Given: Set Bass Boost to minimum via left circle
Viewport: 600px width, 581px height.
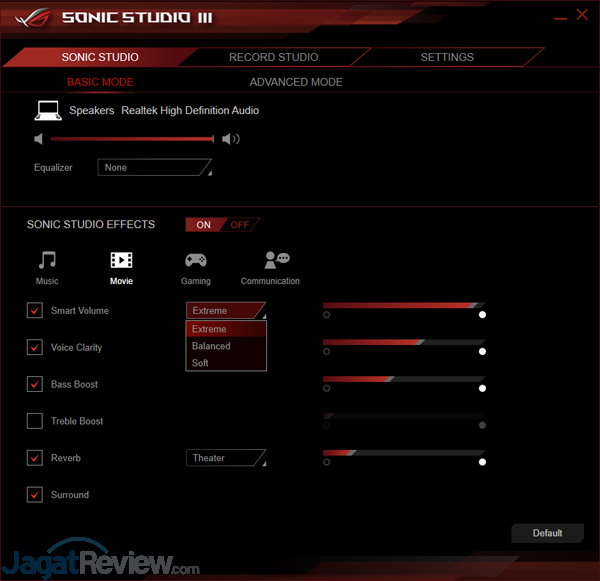Looking at the screenshot, I should click(326, 388).
